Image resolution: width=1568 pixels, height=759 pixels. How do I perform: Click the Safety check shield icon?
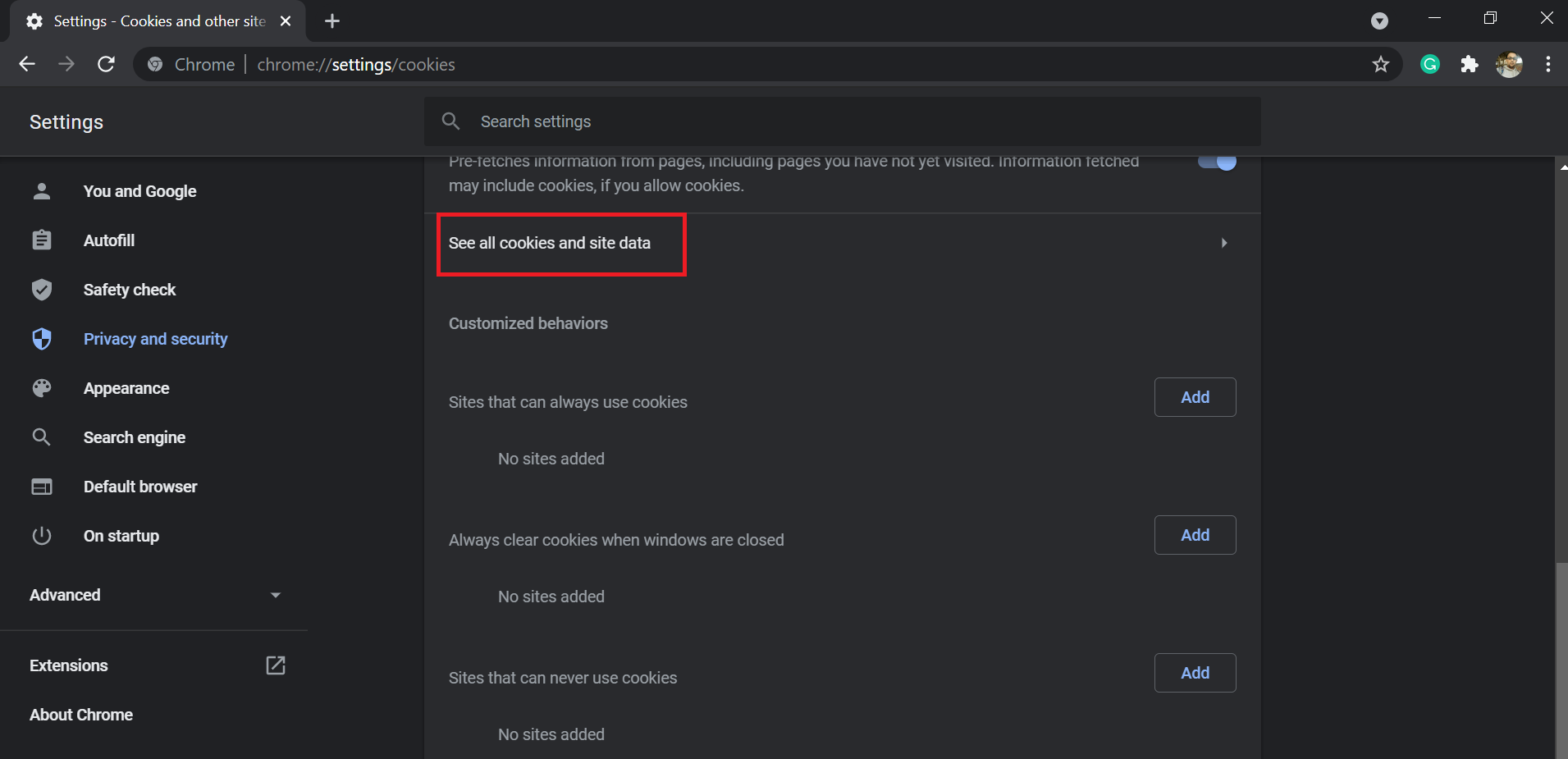click(41, 289)
